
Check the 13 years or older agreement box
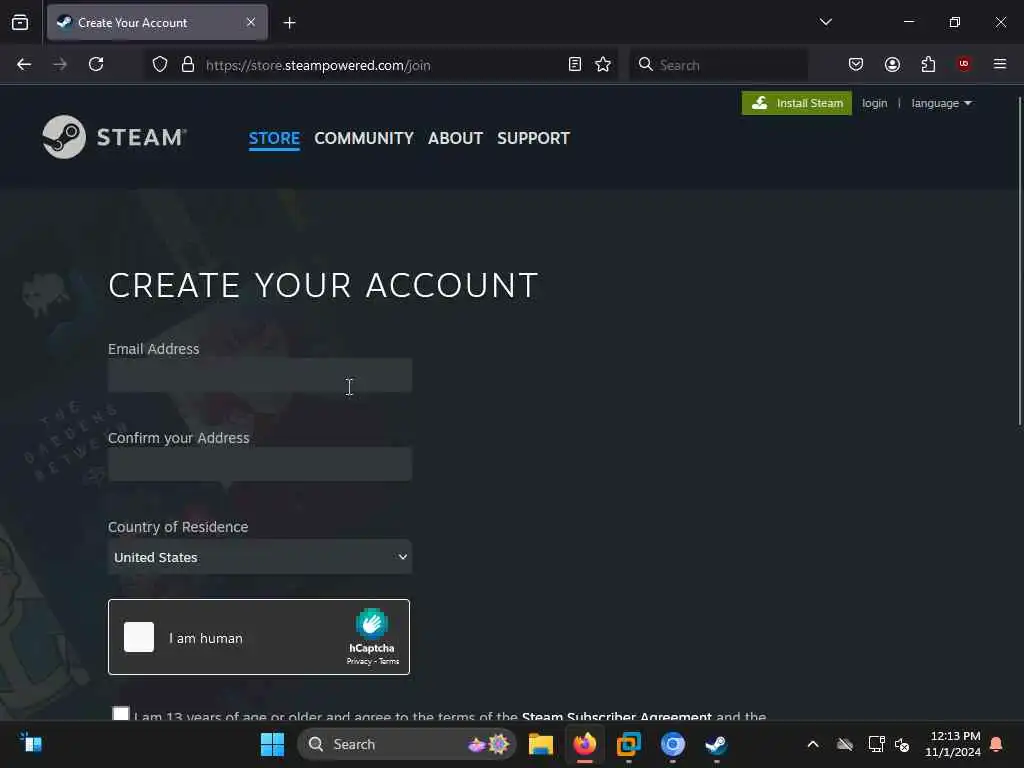tap(121, 713)
